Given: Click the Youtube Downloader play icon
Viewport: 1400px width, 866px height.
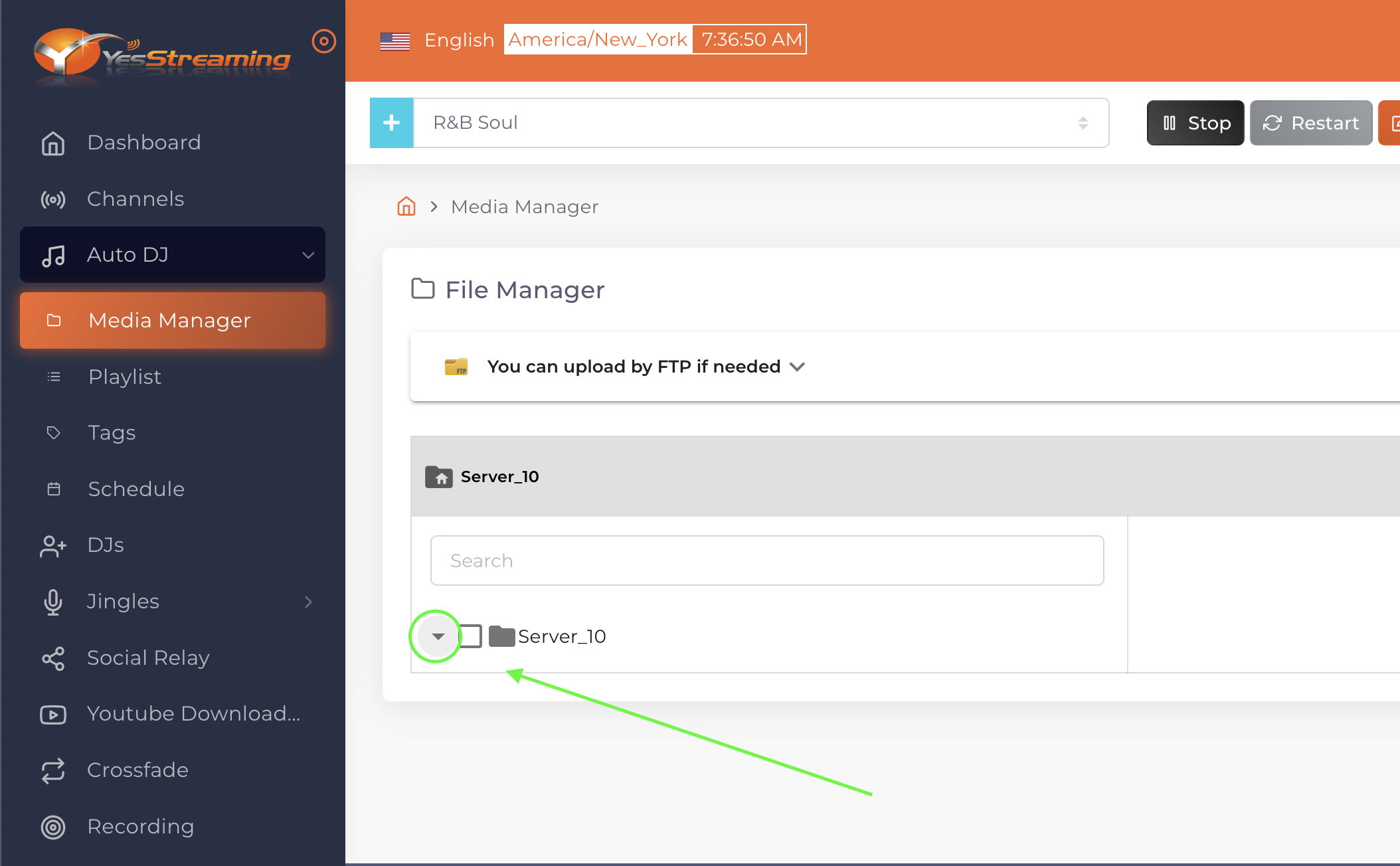Looking at the screenshot, I should [53, 715].
